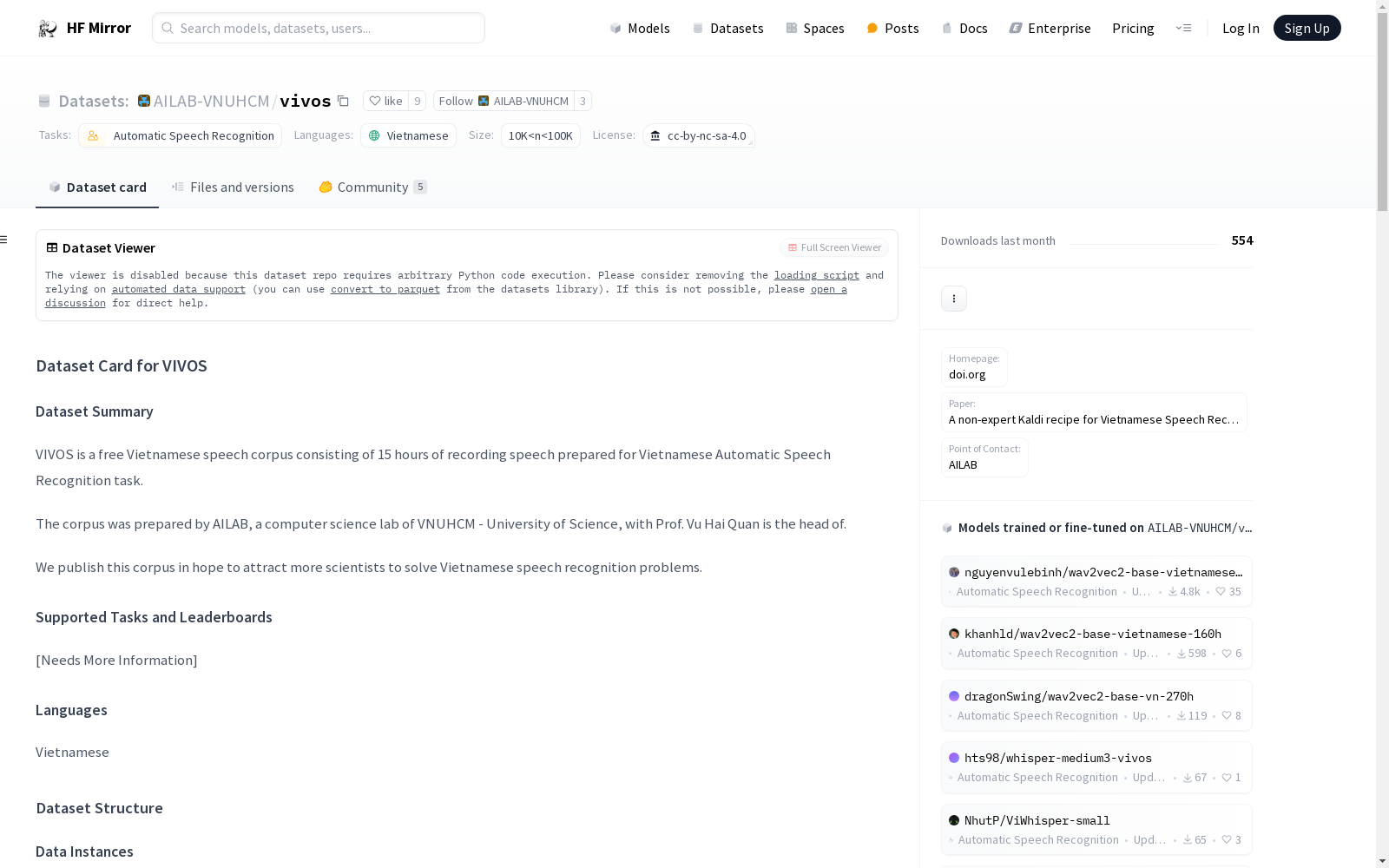The height and width of the screenshot is (868, 1389).
Task: Click the downloads last month value 554
Action: [x=1242, y=240]
